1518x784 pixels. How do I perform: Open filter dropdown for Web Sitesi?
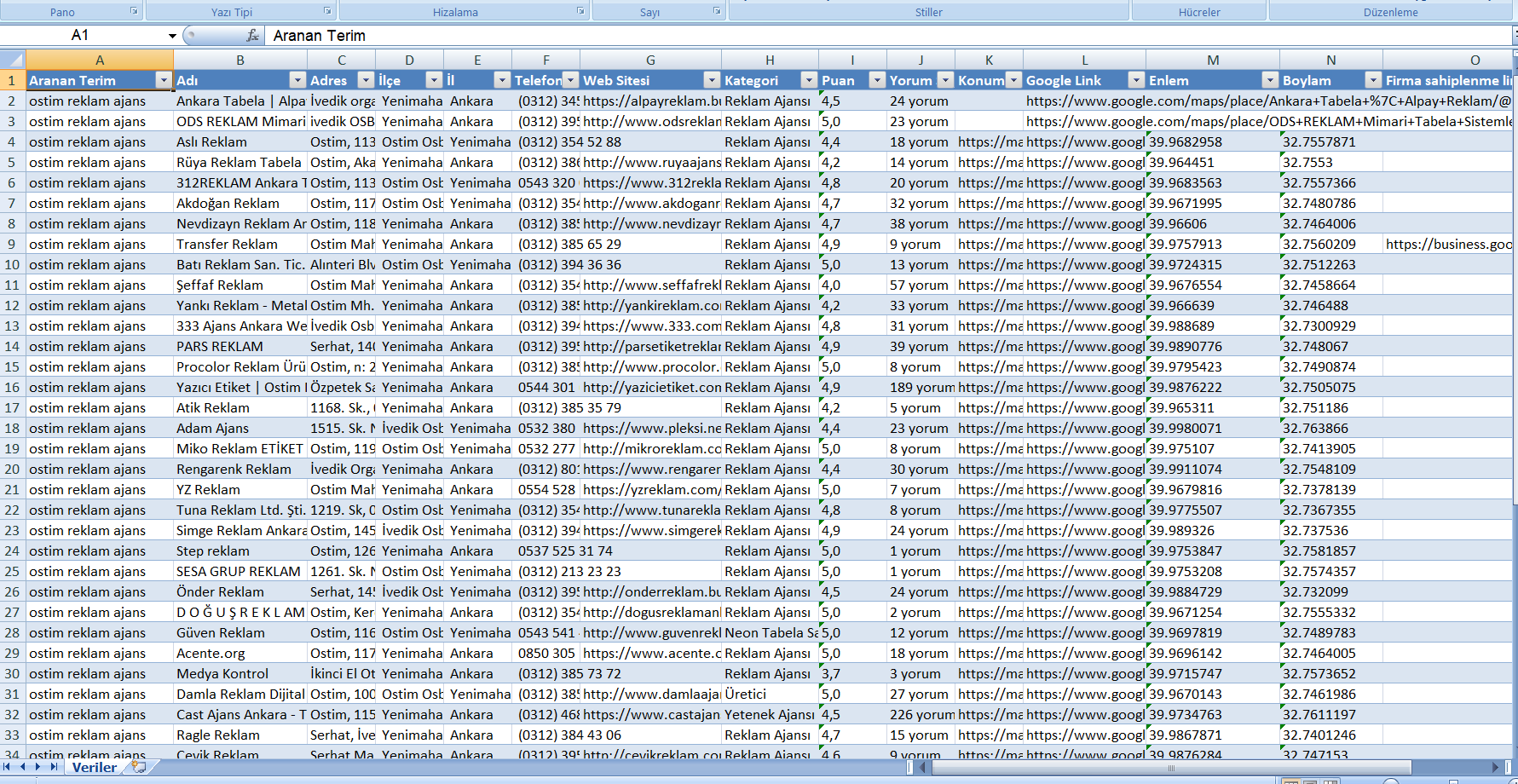pos(712,80)
